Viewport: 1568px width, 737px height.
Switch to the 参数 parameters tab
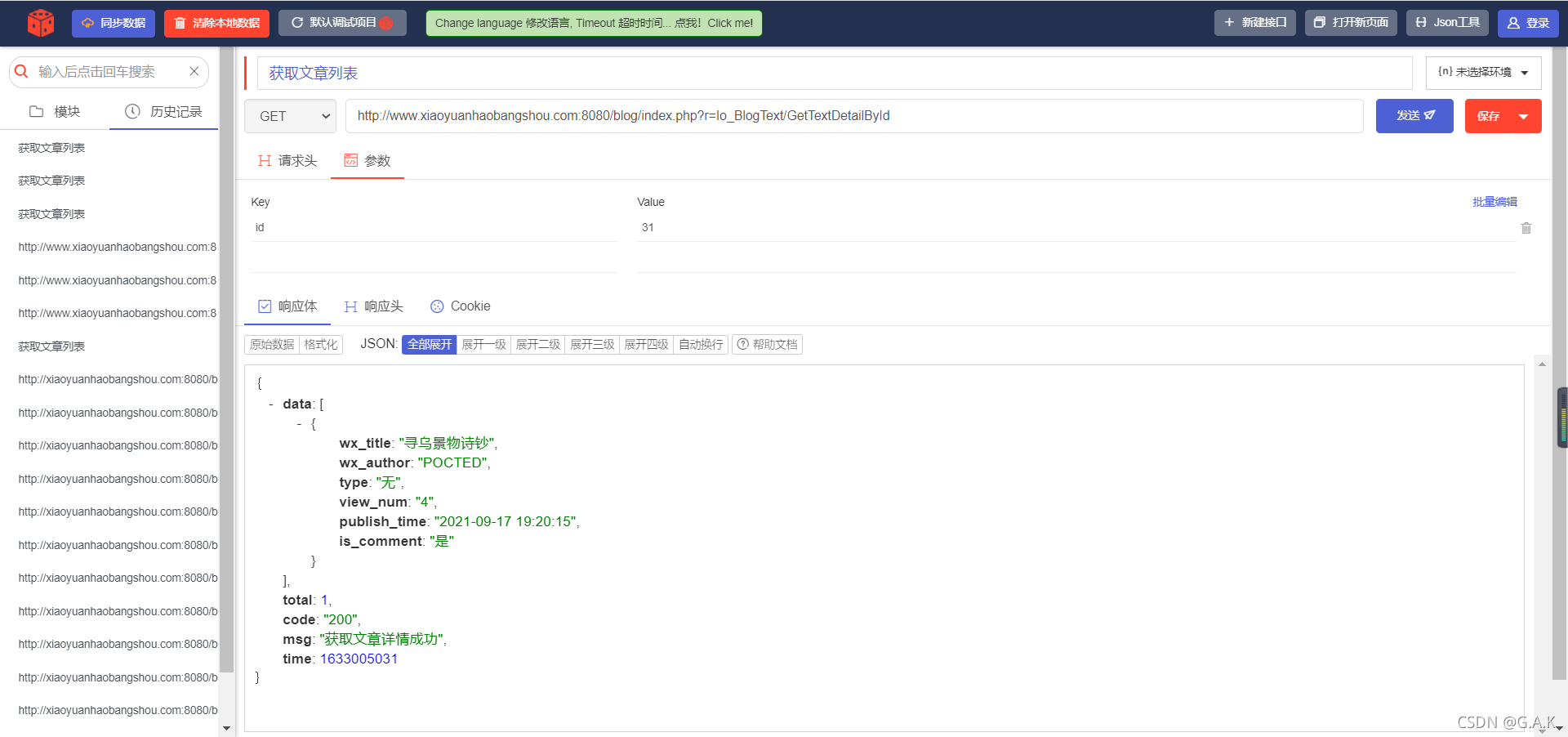[367, 161]
